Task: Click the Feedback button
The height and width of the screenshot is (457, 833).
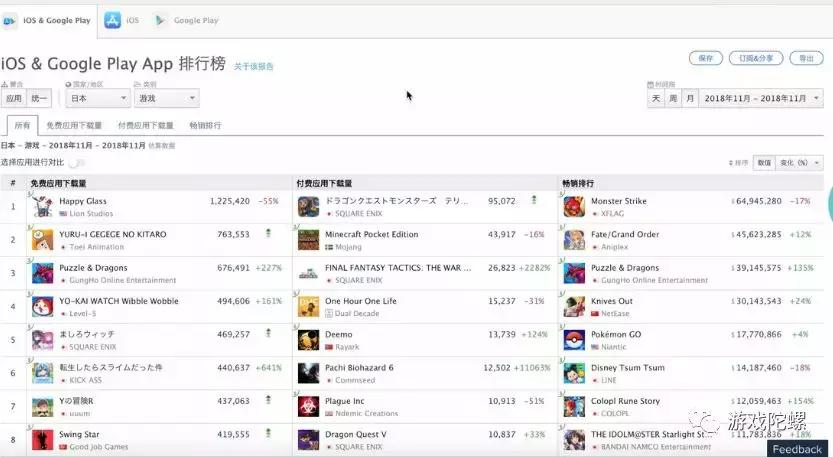Action: 797,449
